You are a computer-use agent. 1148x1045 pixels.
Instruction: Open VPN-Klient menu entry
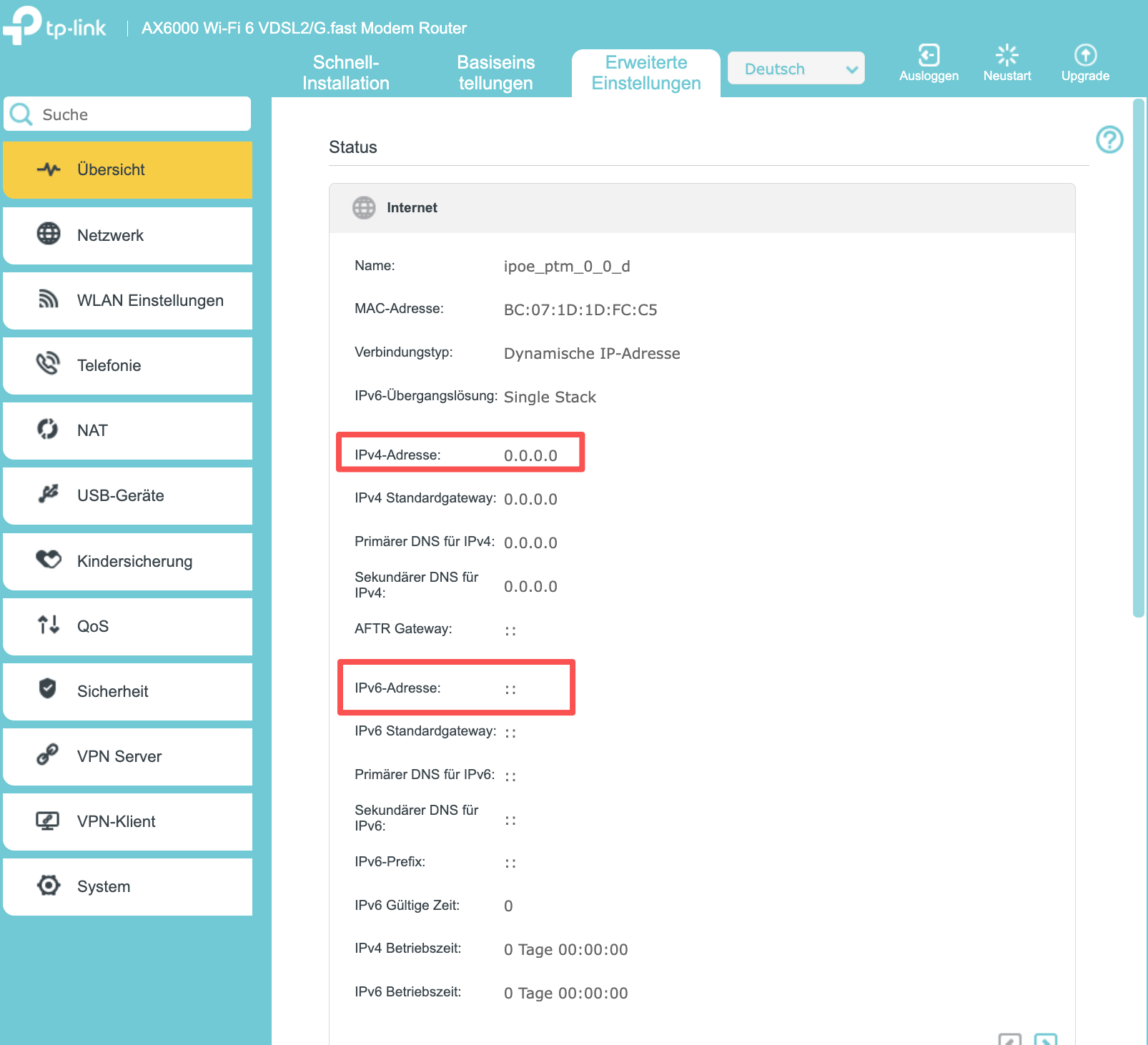(x=127, y=821)
